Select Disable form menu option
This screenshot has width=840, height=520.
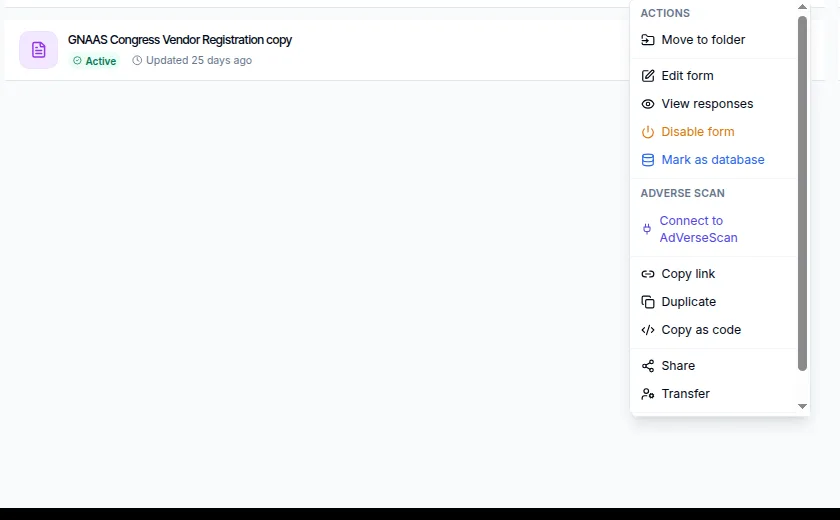pyautogui.click(x=713, y=132)
